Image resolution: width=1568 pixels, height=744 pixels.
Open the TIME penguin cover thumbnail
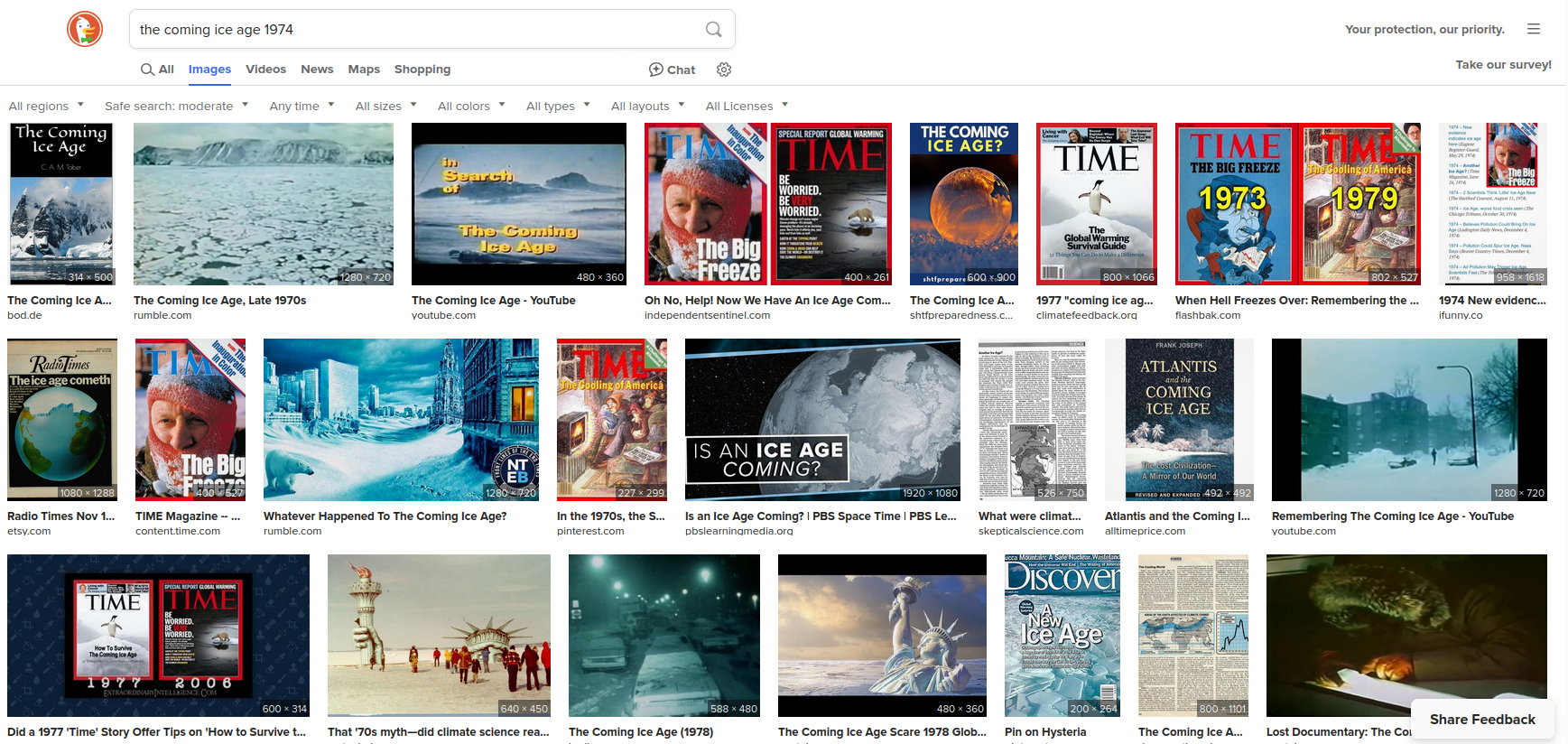pos(1097,204)
